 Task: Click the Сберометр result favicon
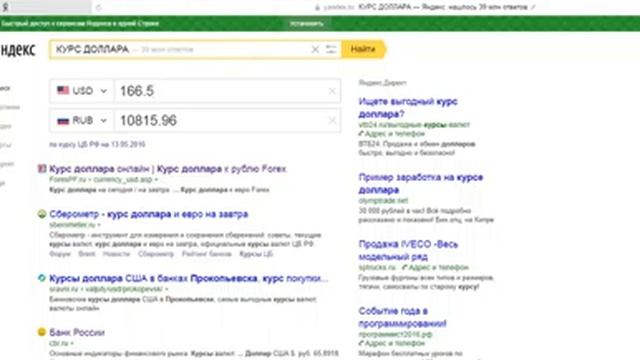[x=42, y=214]
